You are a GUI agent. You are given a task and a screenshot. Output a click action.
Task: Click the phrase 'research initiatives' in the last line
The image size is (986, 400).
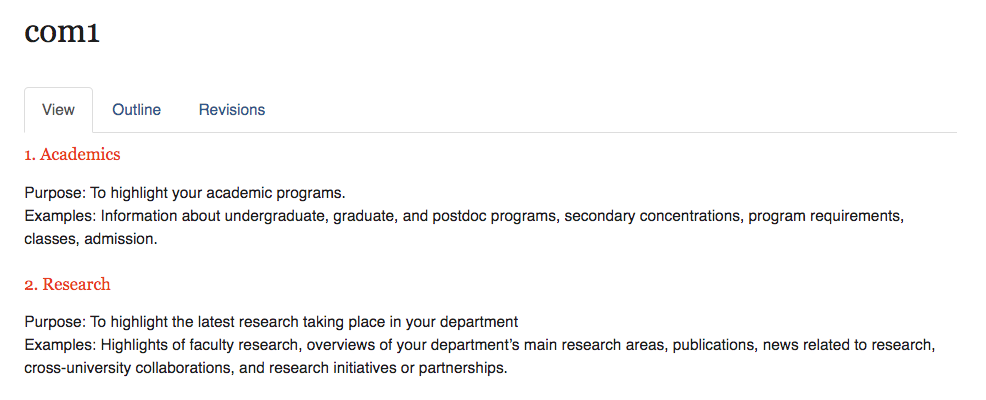pyautogui.click(x=332, y=369)
